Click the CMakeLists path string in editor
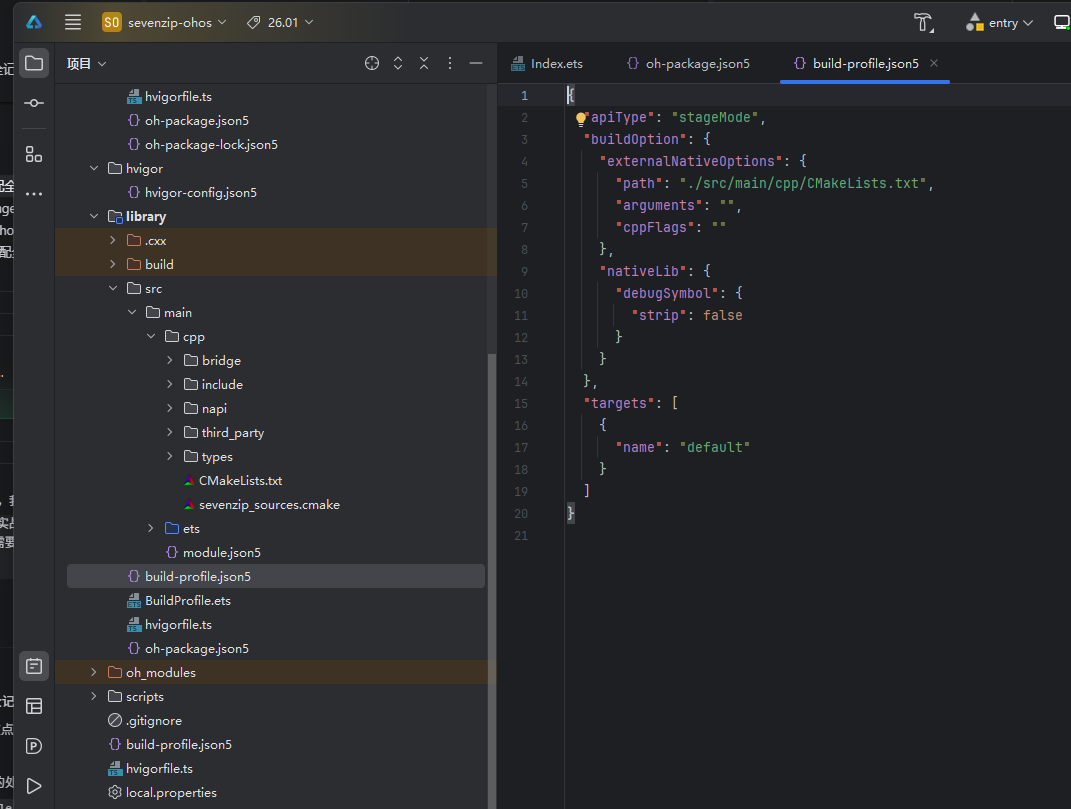Image resolution: width=1071 pixels, height=809 pixels. click(803, 184)
